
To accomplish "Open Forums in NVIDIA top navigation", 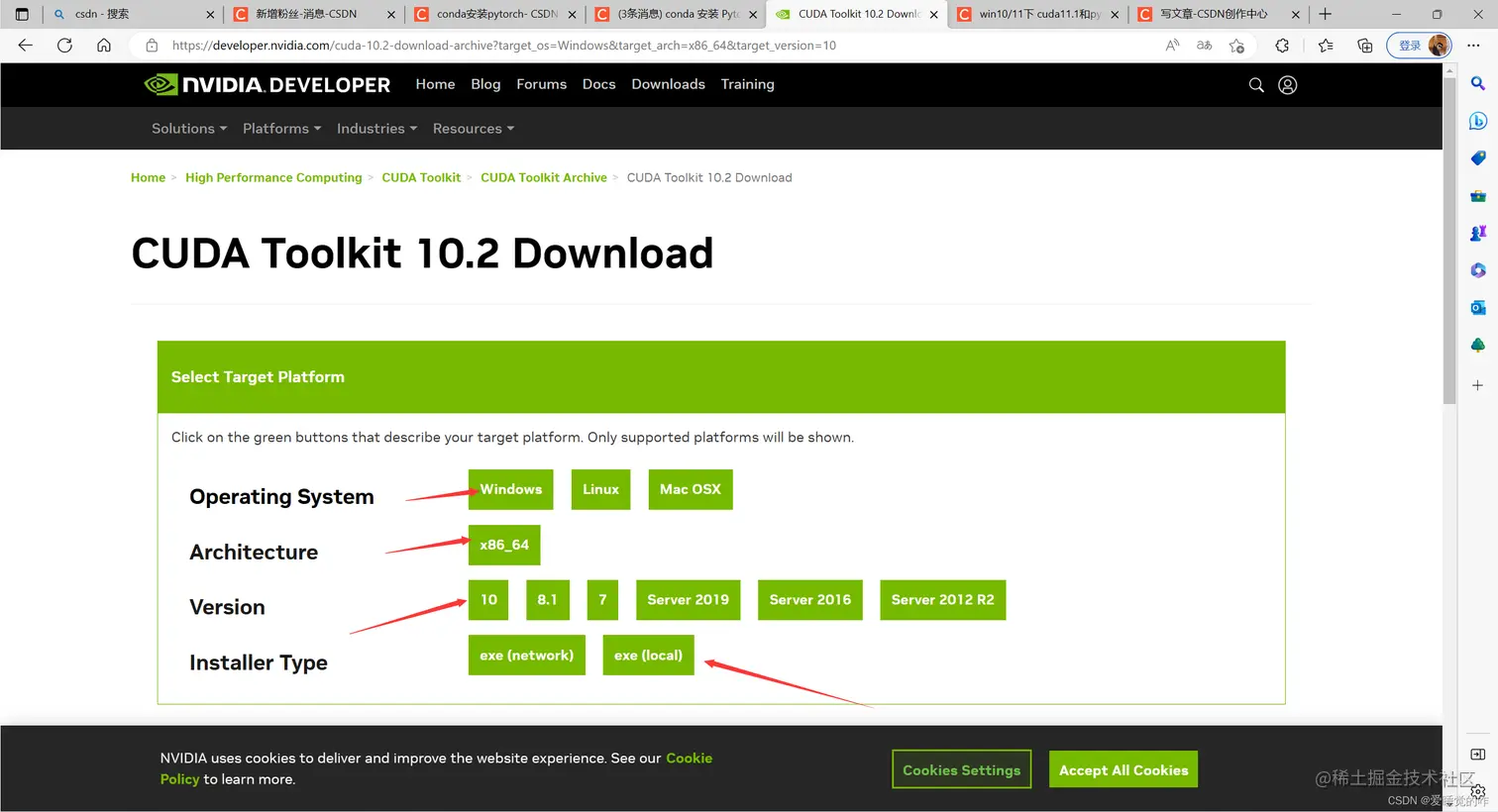I will coord(541,85).
